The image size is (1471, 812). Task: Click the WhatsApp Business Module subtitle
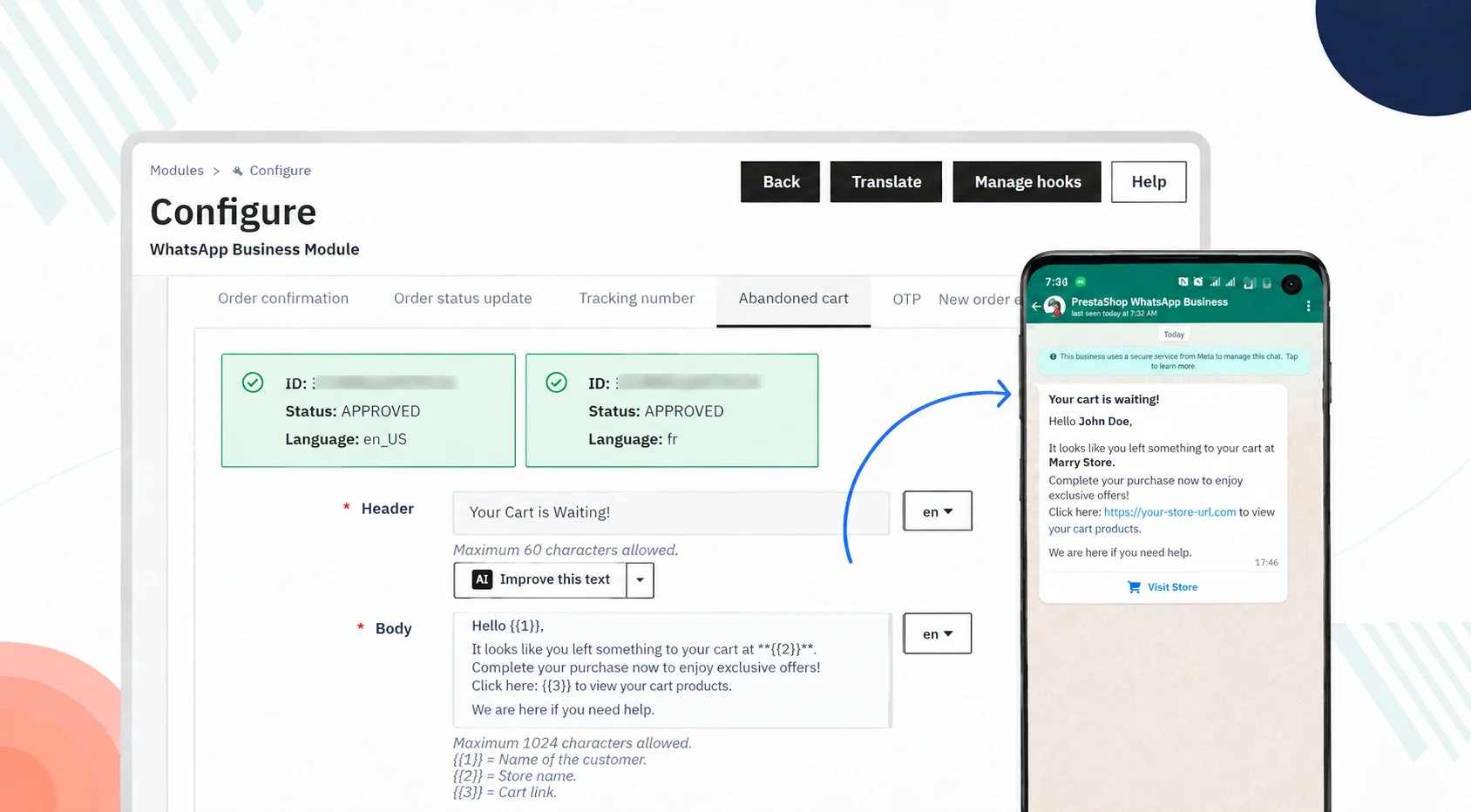pyautogui.click(x=254, y=249)
